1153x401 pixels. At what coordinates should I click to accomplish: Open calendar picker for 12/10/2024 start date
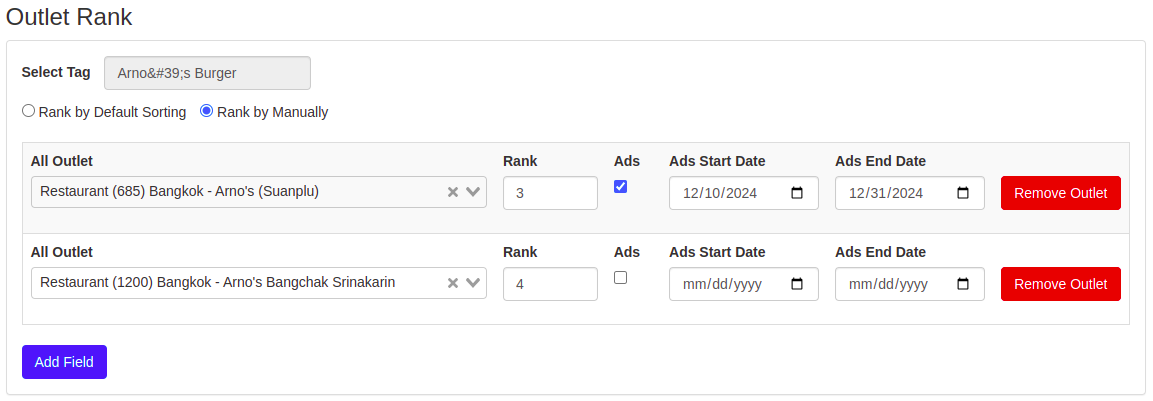(797, 193)
